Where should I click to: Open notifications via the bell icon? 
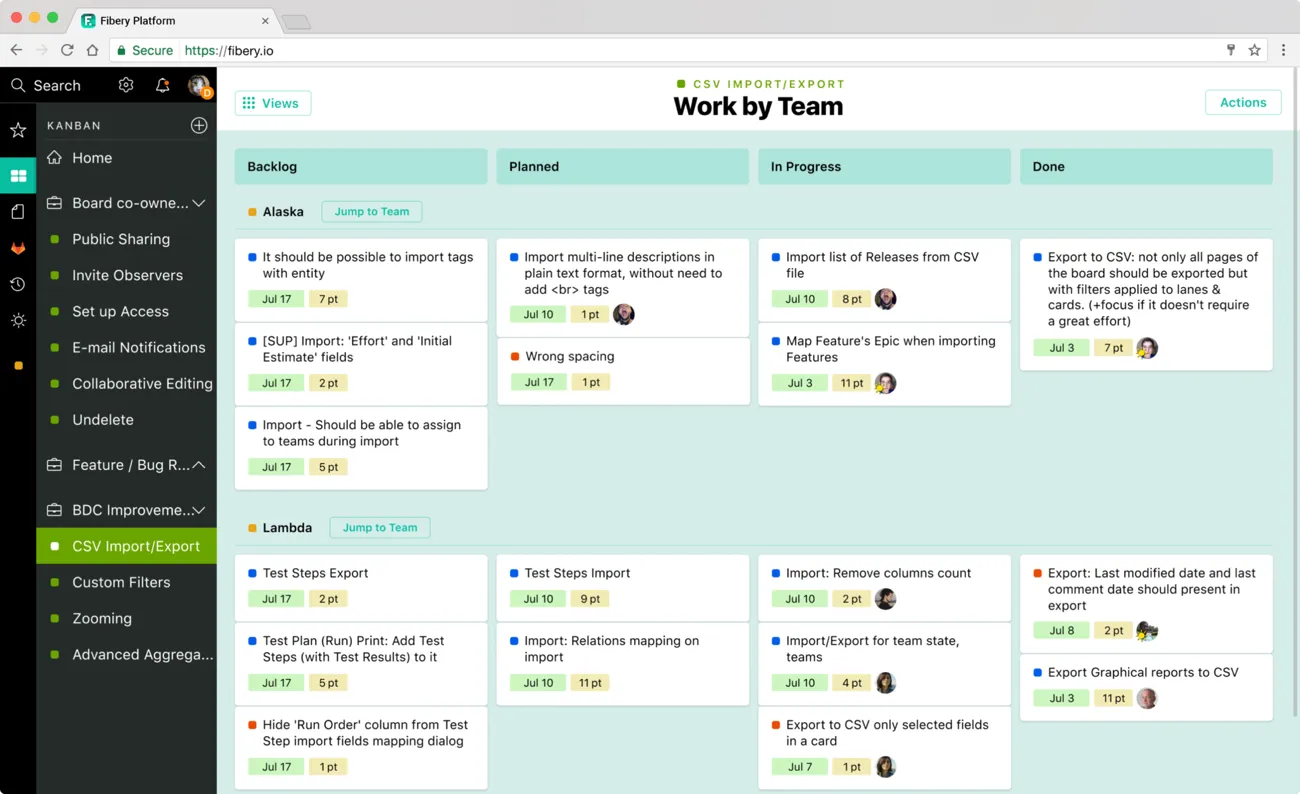(162, 85)
